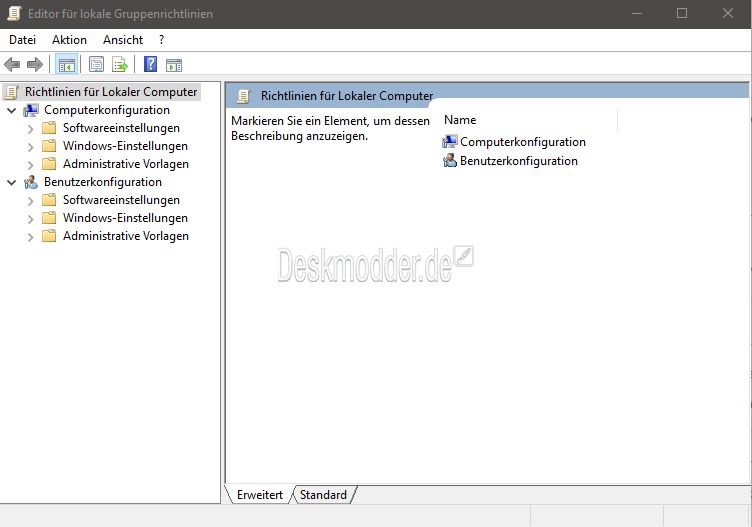Click the folder icon of Windows-Einstellungen under Computerkonfiguration

(49, 146)
